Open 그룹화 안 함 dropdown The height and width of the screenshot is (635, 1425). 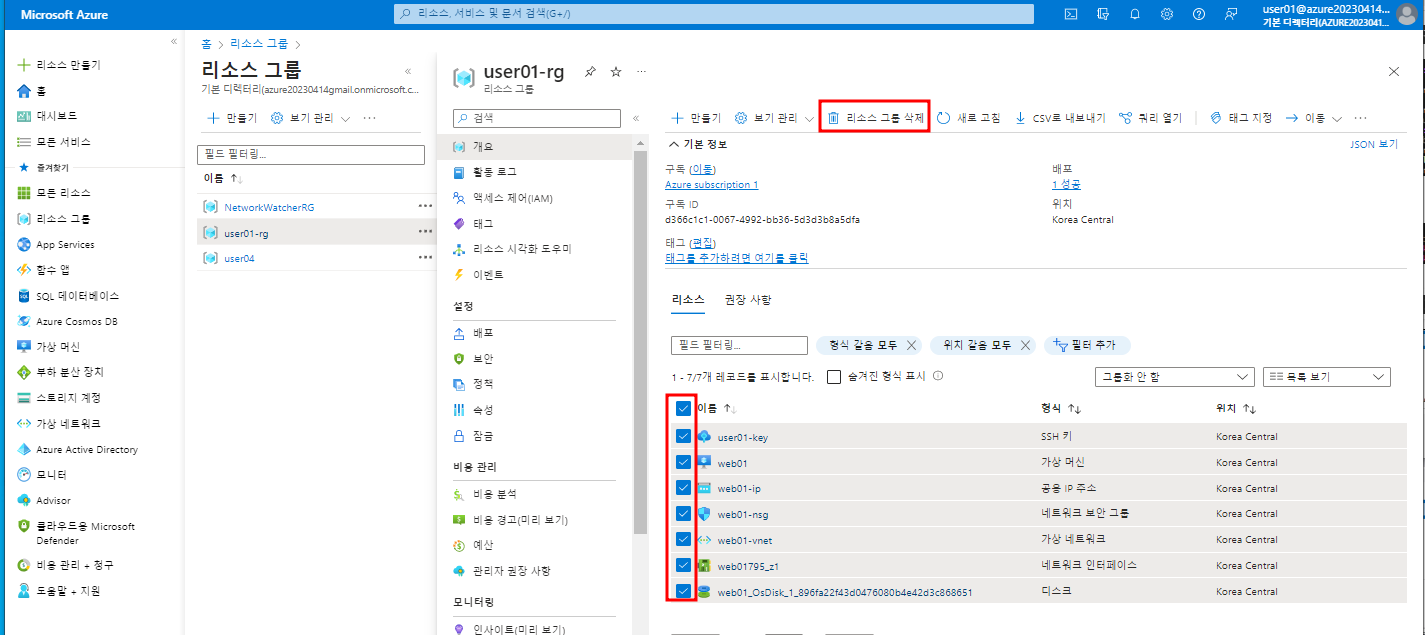point(1174,377)
